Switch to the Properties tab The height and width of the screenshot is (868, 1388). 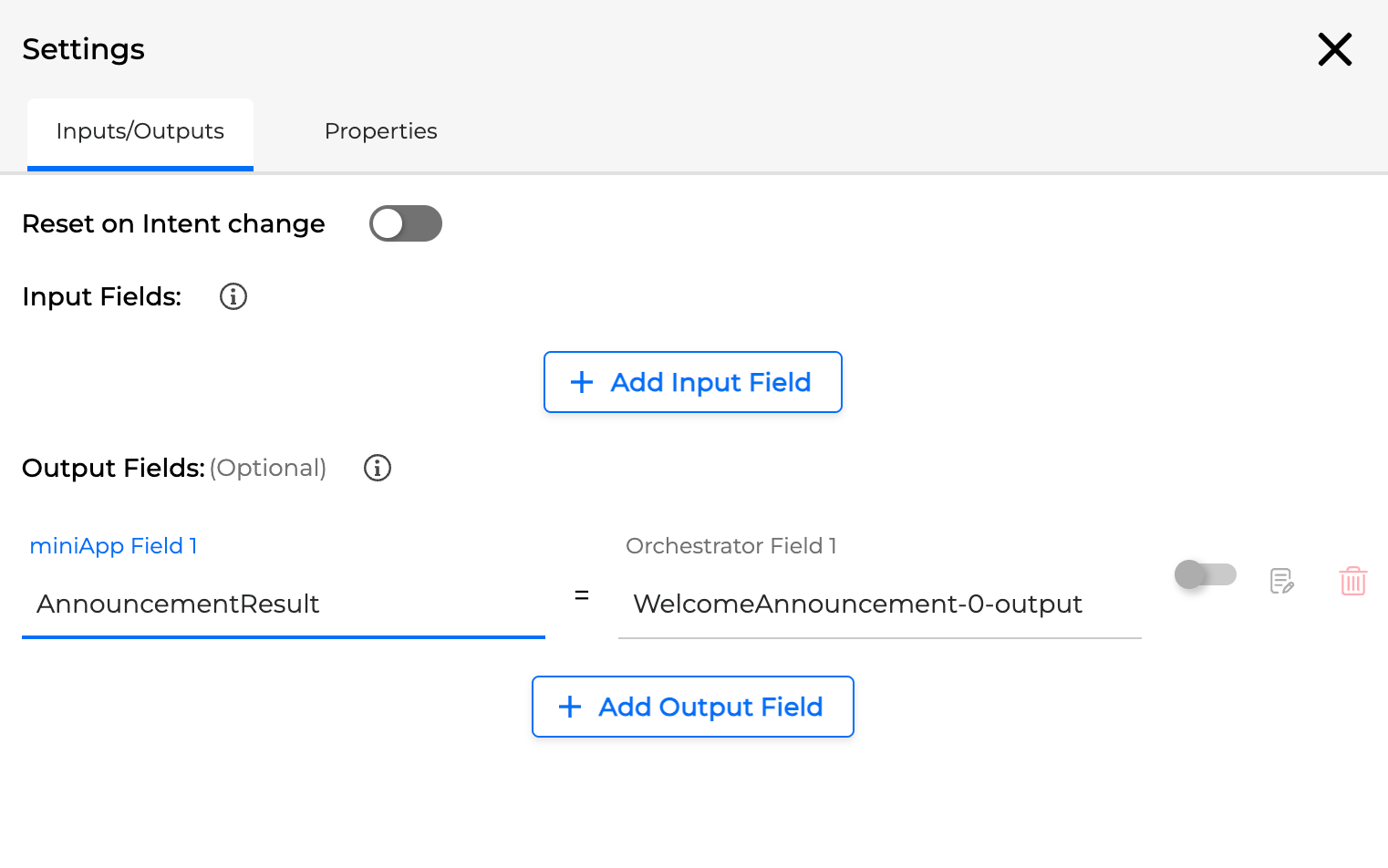(380, 131)
